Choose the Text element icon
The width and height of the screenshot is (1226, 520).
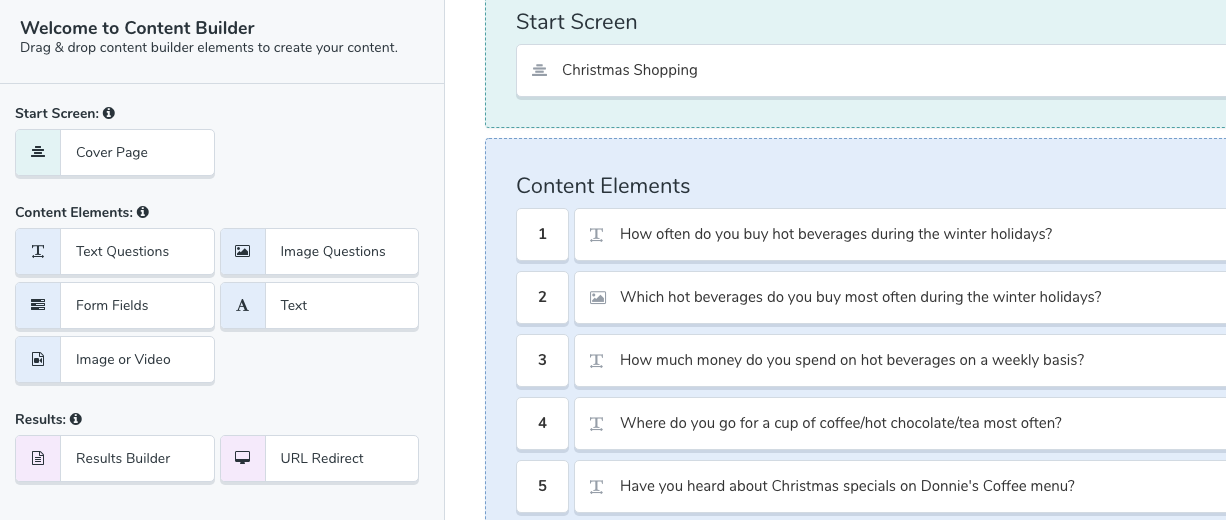coord(243,305)
